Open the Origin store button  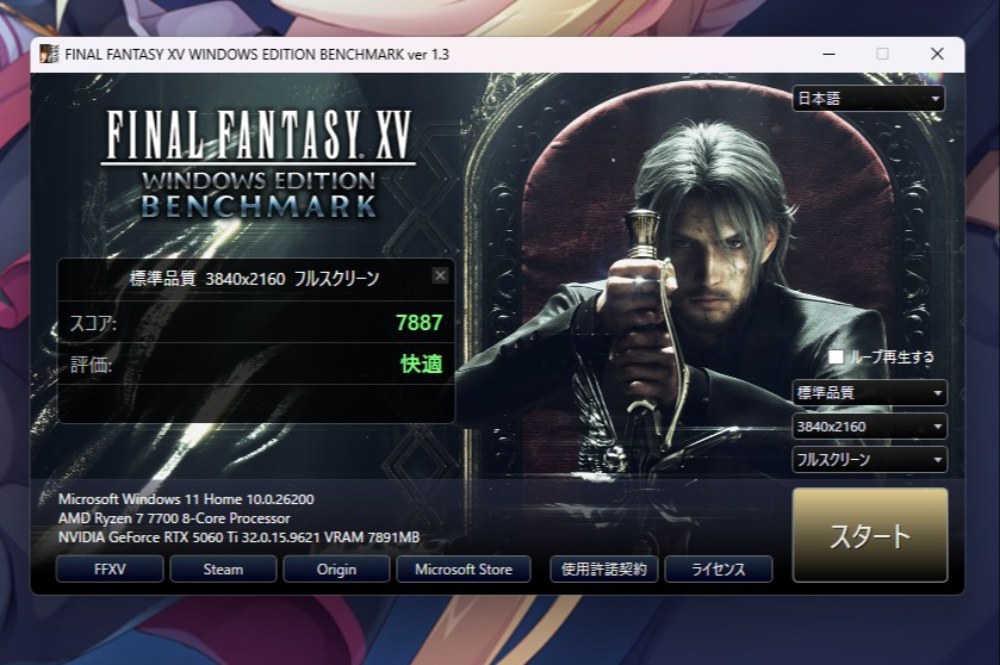tap(336, 569)
